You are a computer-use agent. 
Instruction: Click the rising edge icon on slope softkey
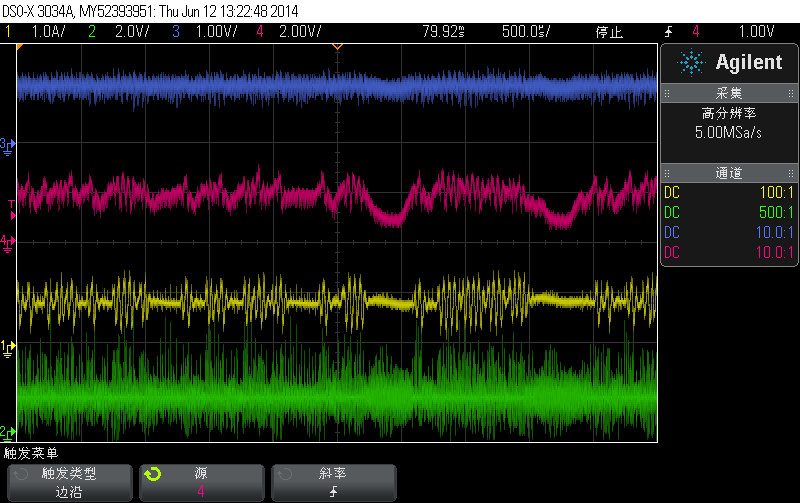pyautogui.click(x=333, y=491)
